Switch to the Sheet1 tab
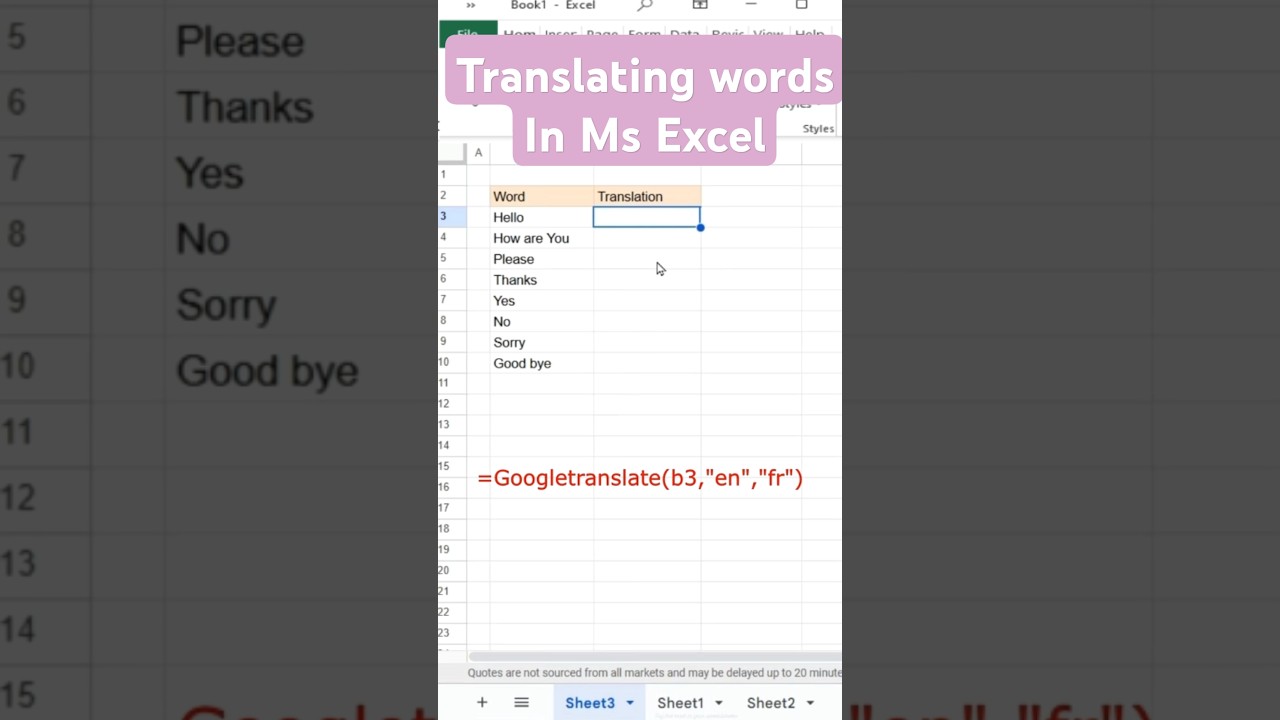 [x=680, y=703]
